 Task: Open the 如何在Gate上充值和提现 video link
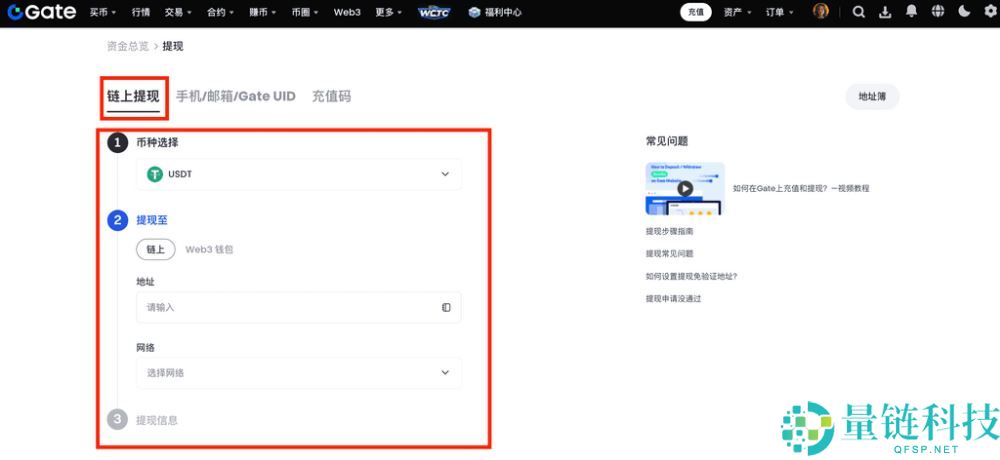point(801,188)
